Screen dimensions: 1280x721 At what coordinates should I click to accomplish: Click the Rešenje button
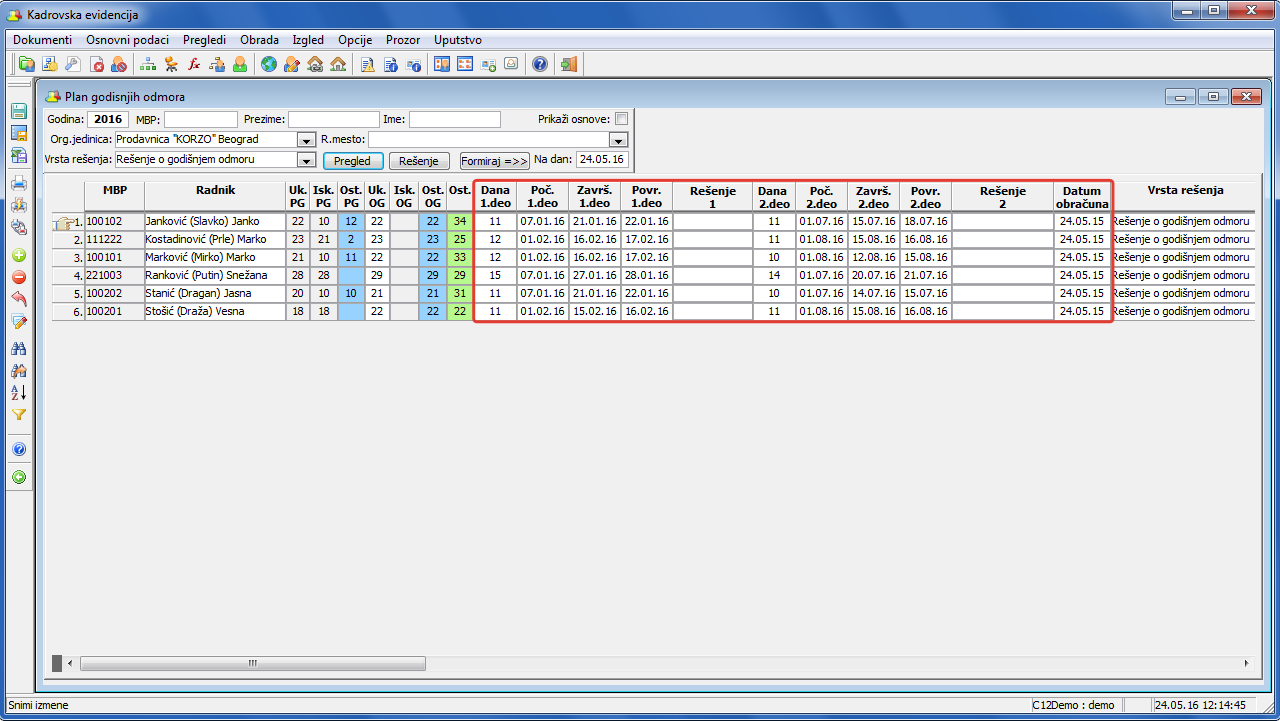[x=420, y=161]
